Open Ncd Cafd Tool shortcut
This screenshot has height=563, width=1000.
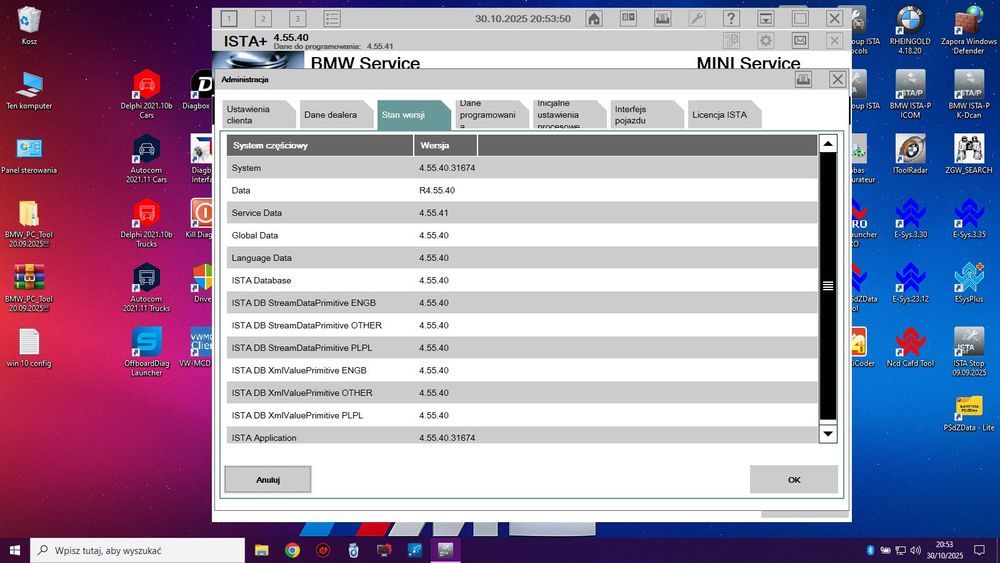coord(910,347)
